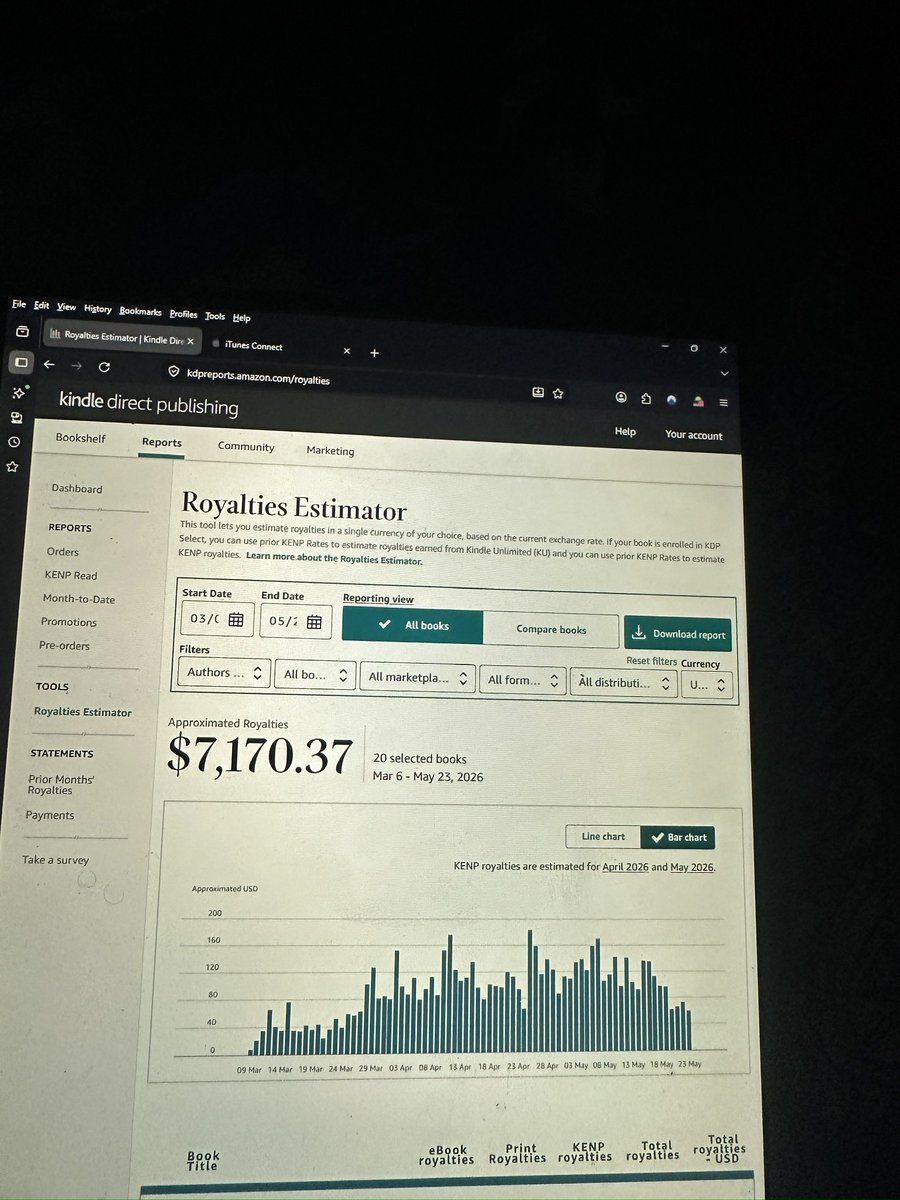
Task: Click the list all tabs chevron
Action: [x=725, y=372]
